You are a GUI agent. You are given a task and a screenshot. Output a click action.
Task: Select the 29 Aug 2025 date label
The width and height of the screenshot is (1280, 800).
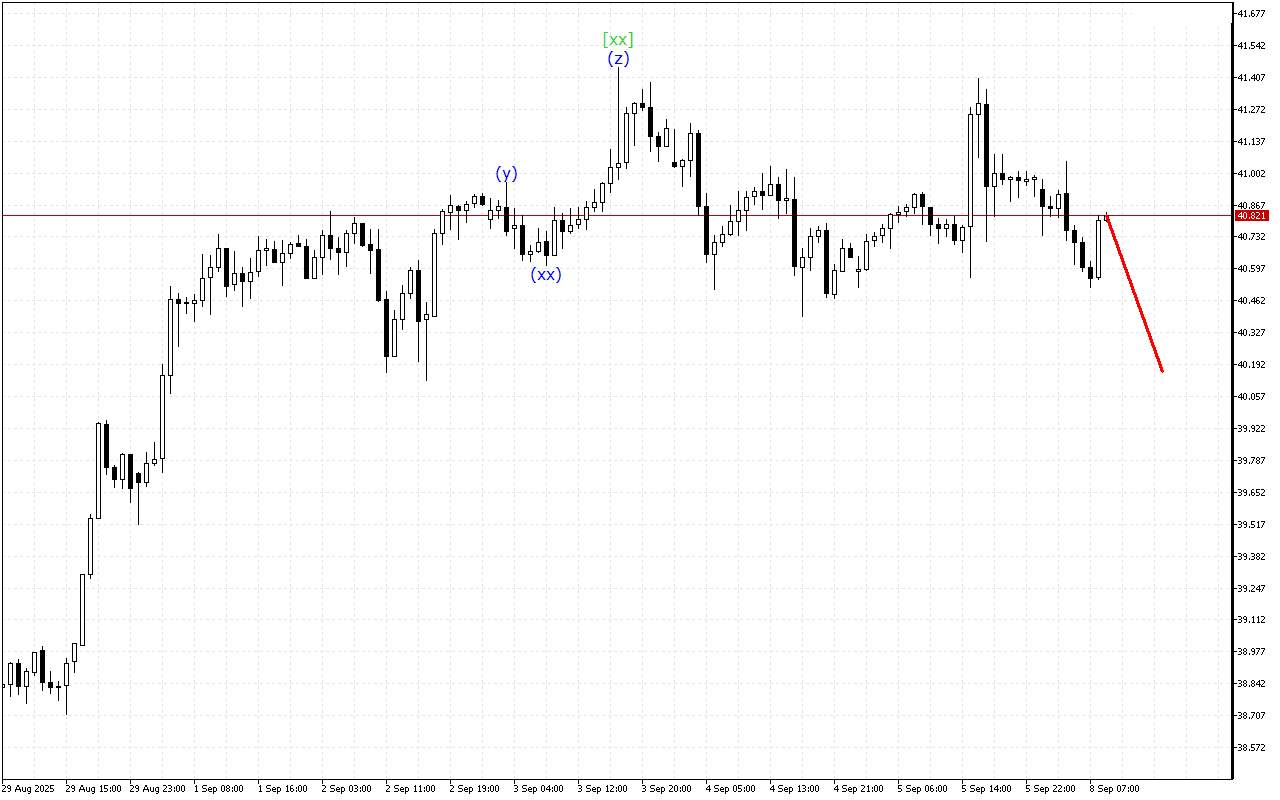[30, 788]
